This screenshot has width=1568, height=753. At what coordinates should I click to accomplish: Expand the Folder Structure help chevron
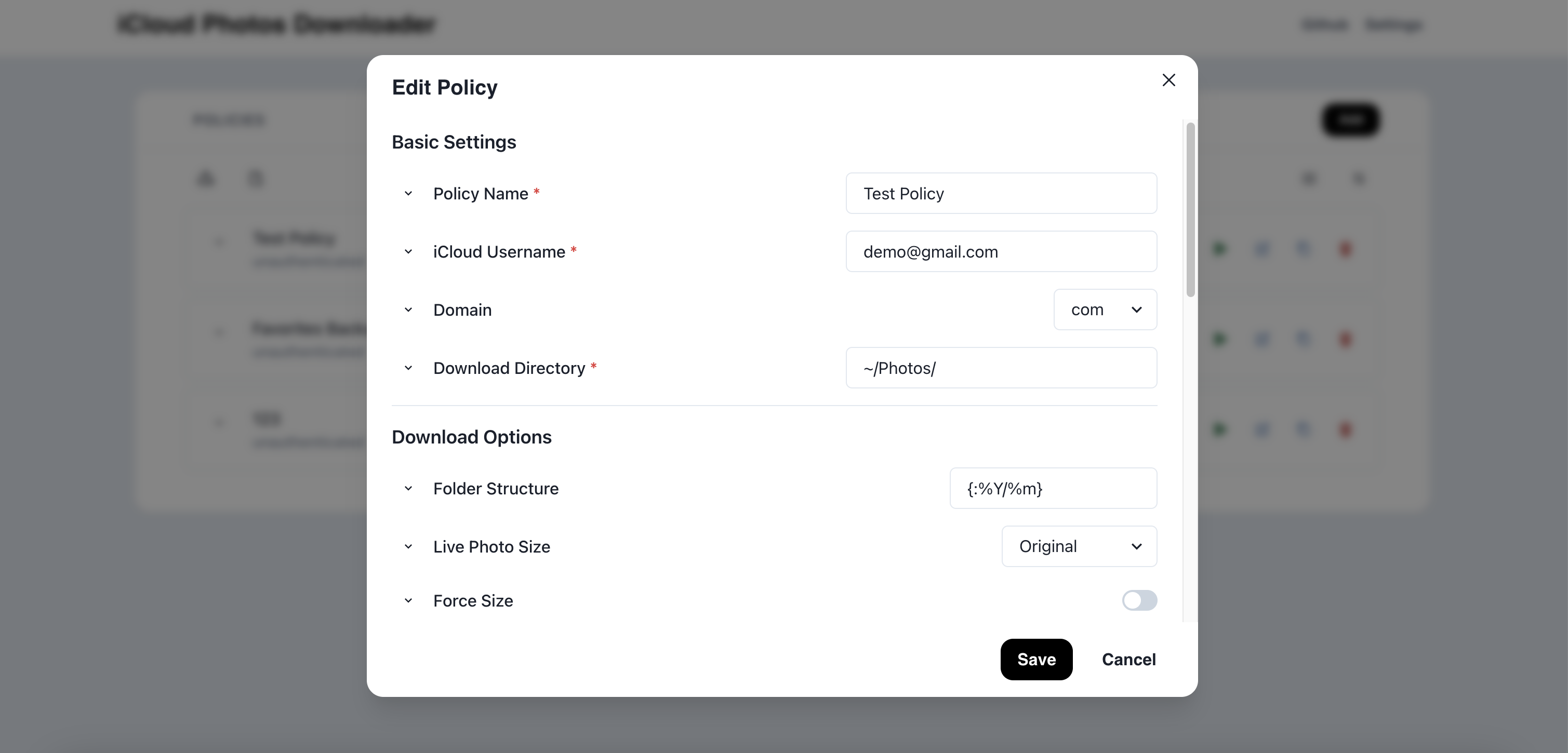408,489
